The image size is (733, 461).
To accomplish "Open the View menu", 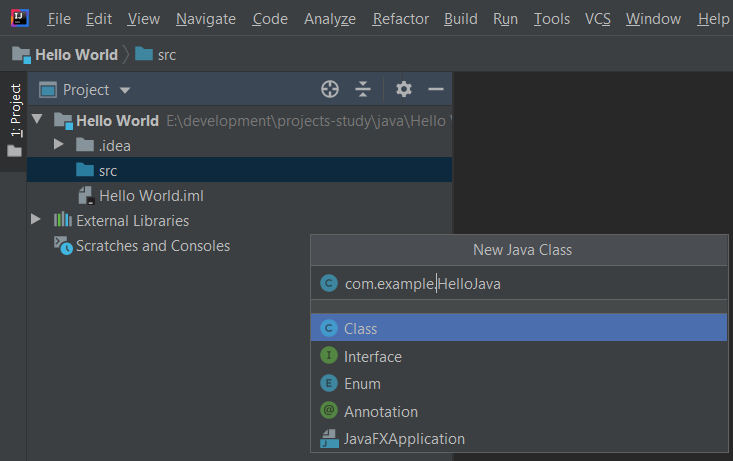I will (x=144, y=19).
